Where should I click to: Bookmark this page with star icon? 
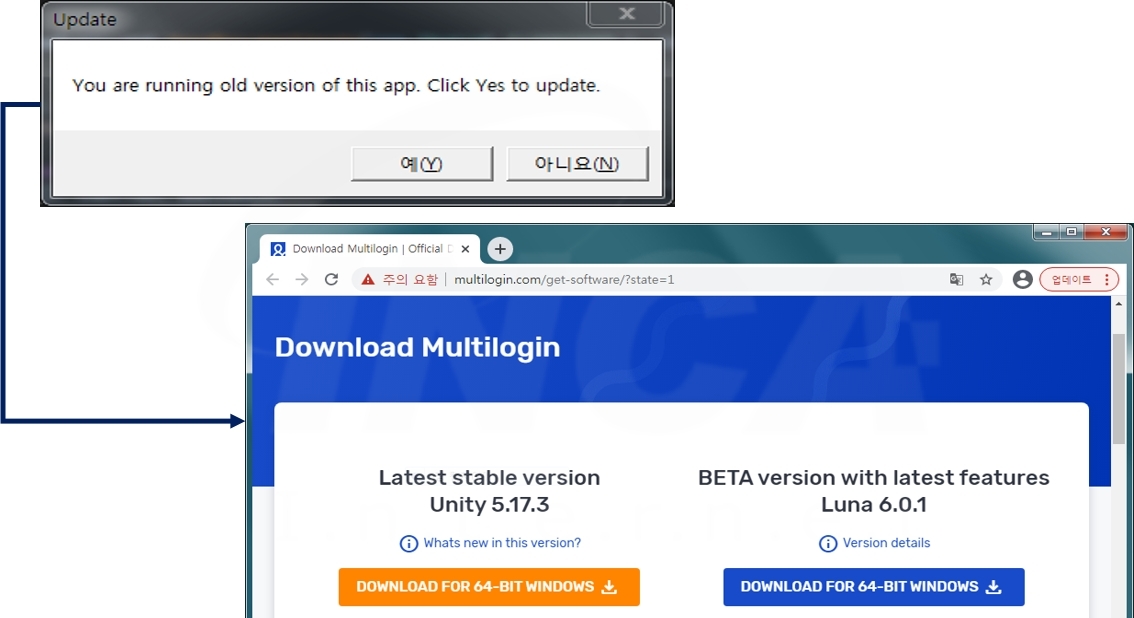tap(986, 280)
